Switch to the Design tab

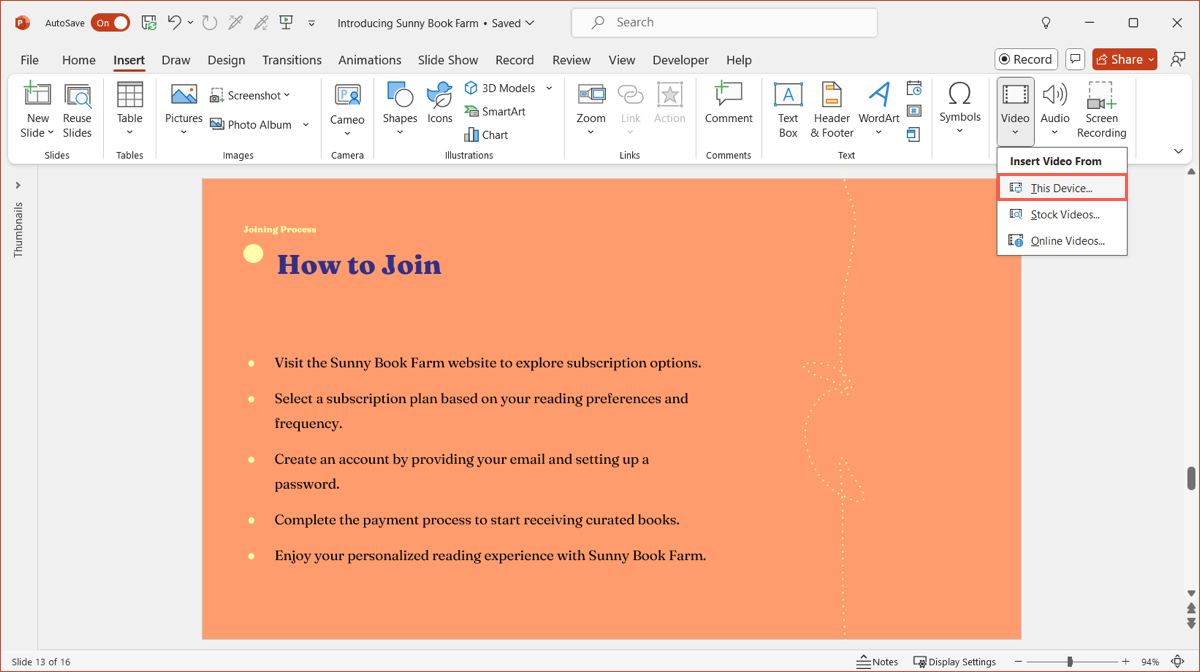[x=226, y=60]
